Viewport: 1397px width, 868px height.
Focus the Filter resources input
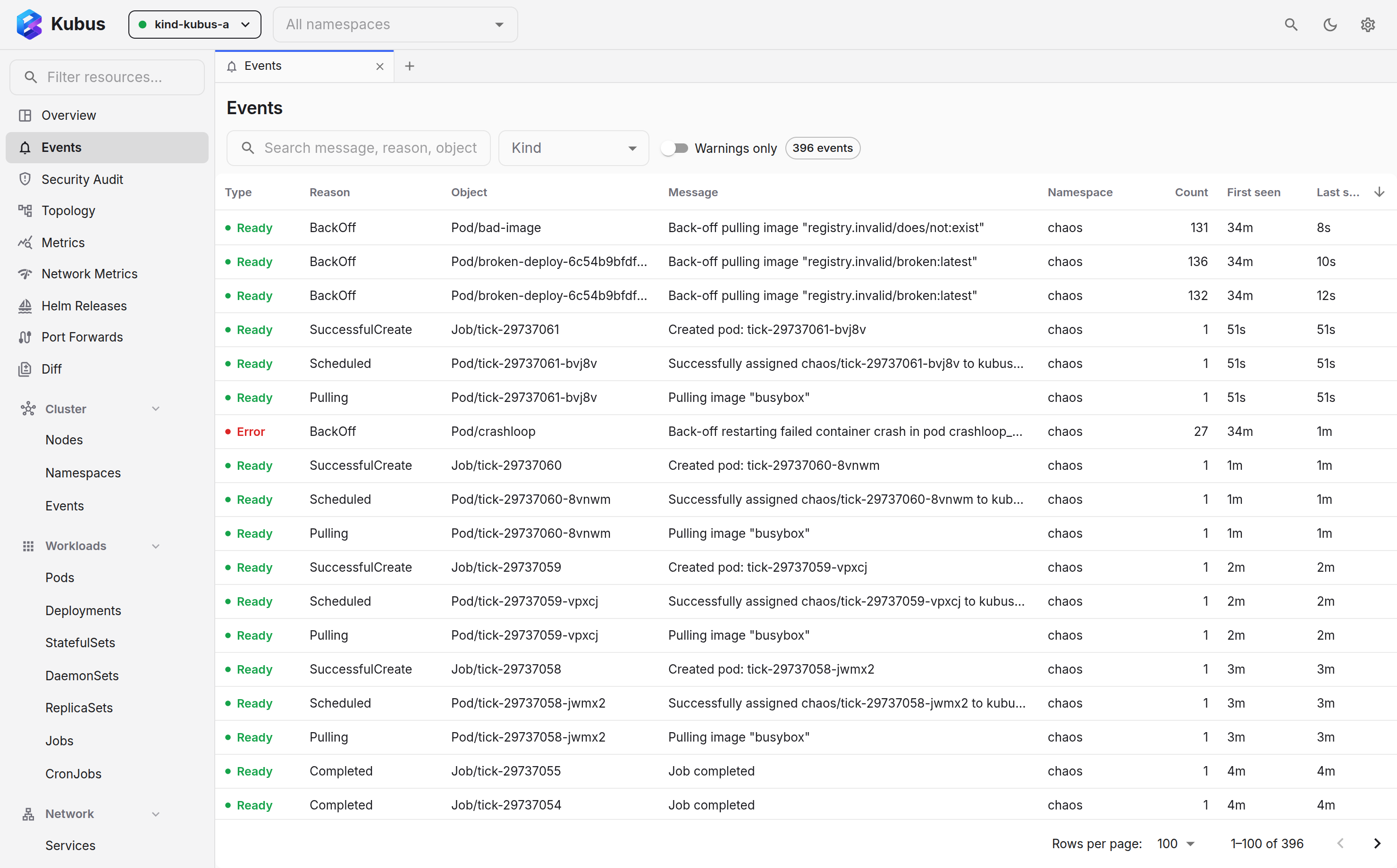point(107,77)
